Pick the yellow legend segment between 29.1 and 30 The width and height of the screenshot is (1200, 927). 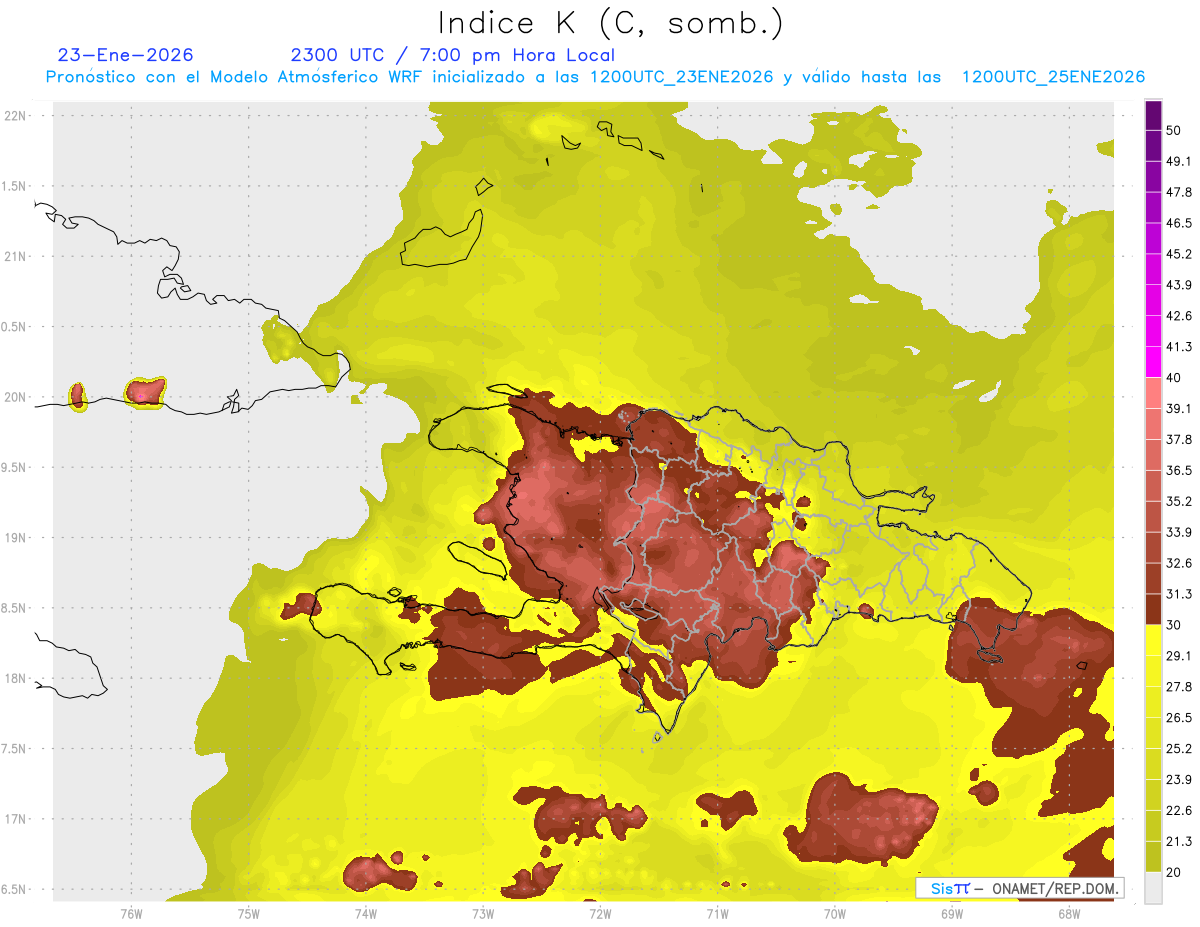[1153, 640]
